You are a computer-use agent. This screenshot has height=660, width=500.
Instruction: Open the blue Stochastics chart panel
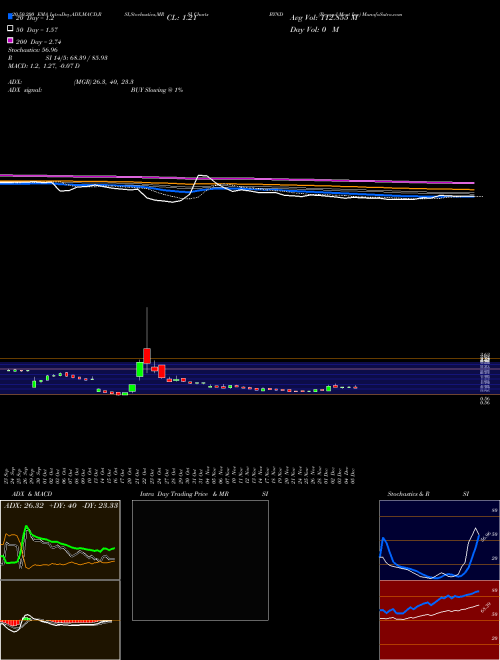[439, 540]
